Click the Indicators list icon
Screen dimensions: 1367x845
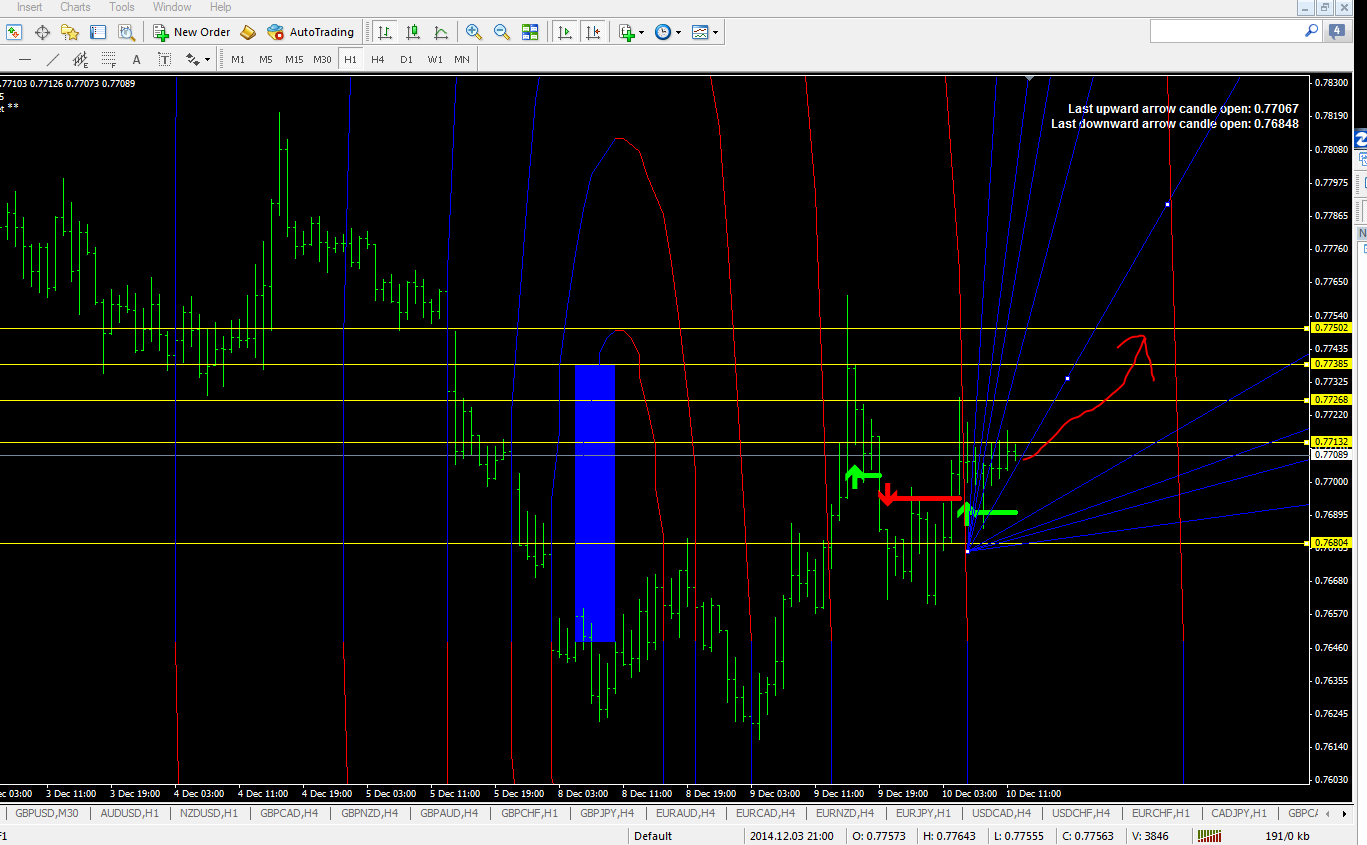[627, 32]
